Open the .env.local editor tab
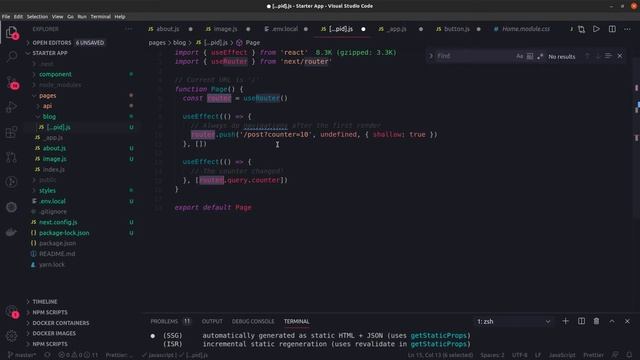Viewport: 640px width, 360px height. click(284, 29)
